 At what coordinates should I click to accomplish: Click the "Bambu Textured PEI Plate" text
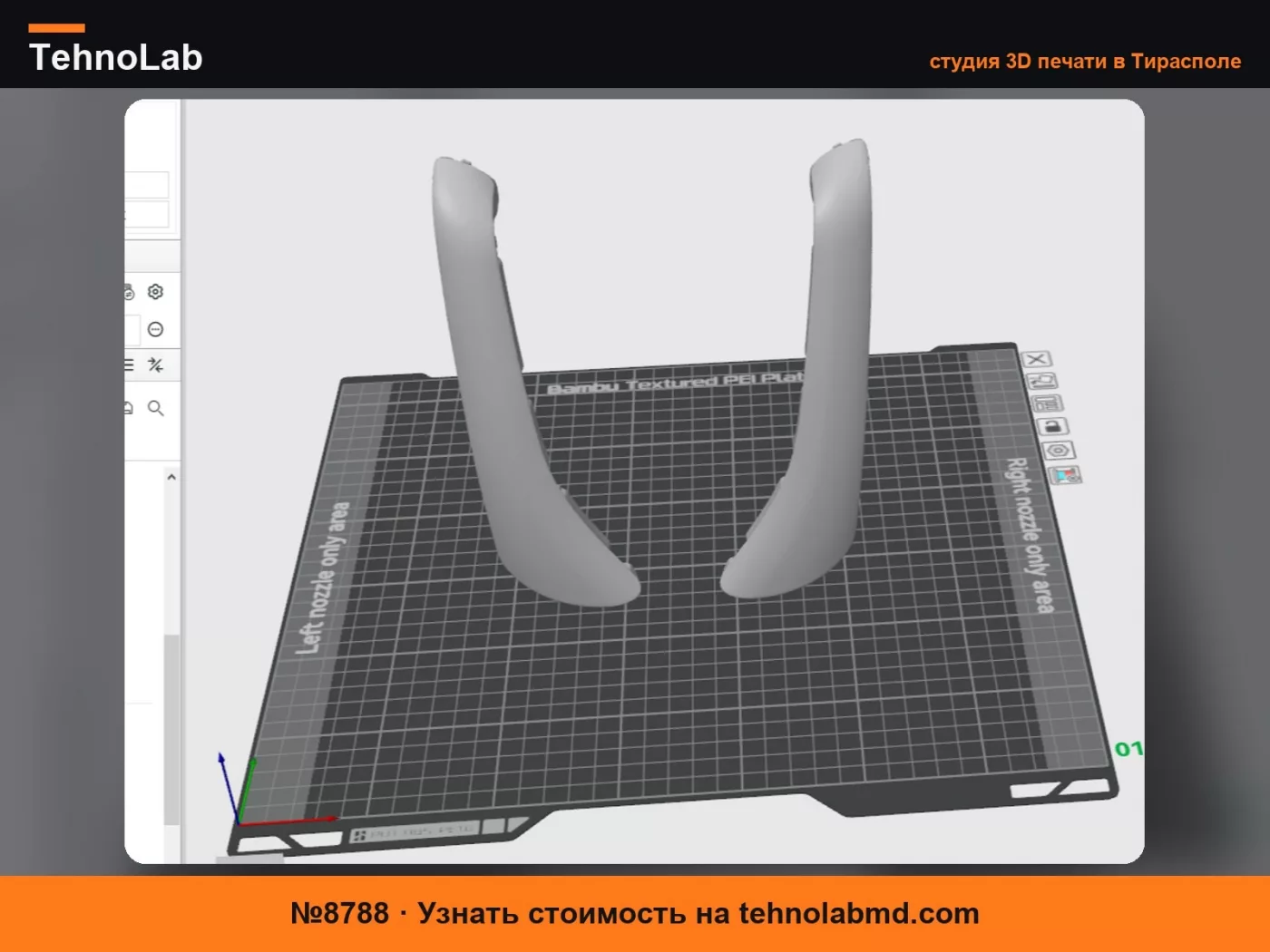click(676, 383)
